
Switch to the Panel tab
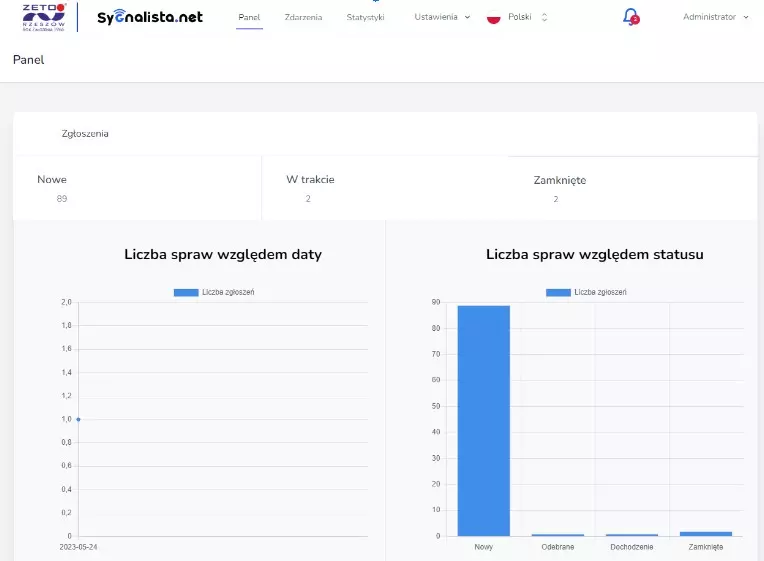click(x=249, y=17)
